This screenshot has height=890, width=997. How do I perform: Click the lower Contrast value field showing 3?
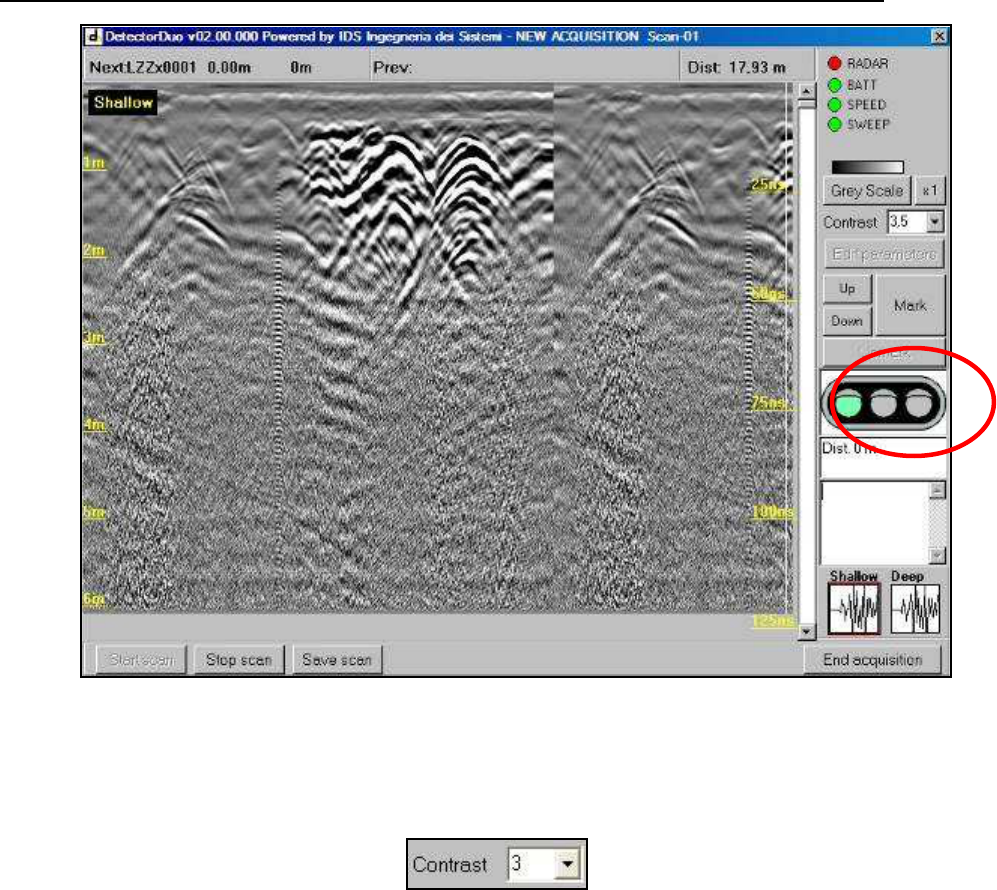click(x=533, y=865)
